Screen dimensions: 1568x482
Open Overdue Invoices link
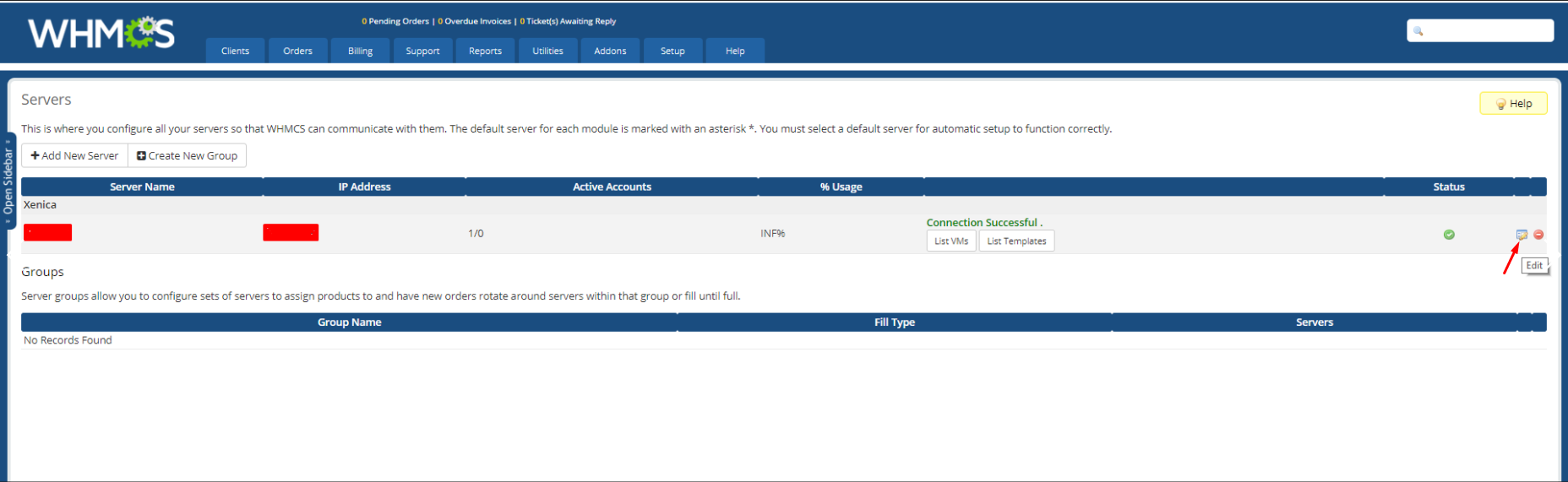coord(474,21)
